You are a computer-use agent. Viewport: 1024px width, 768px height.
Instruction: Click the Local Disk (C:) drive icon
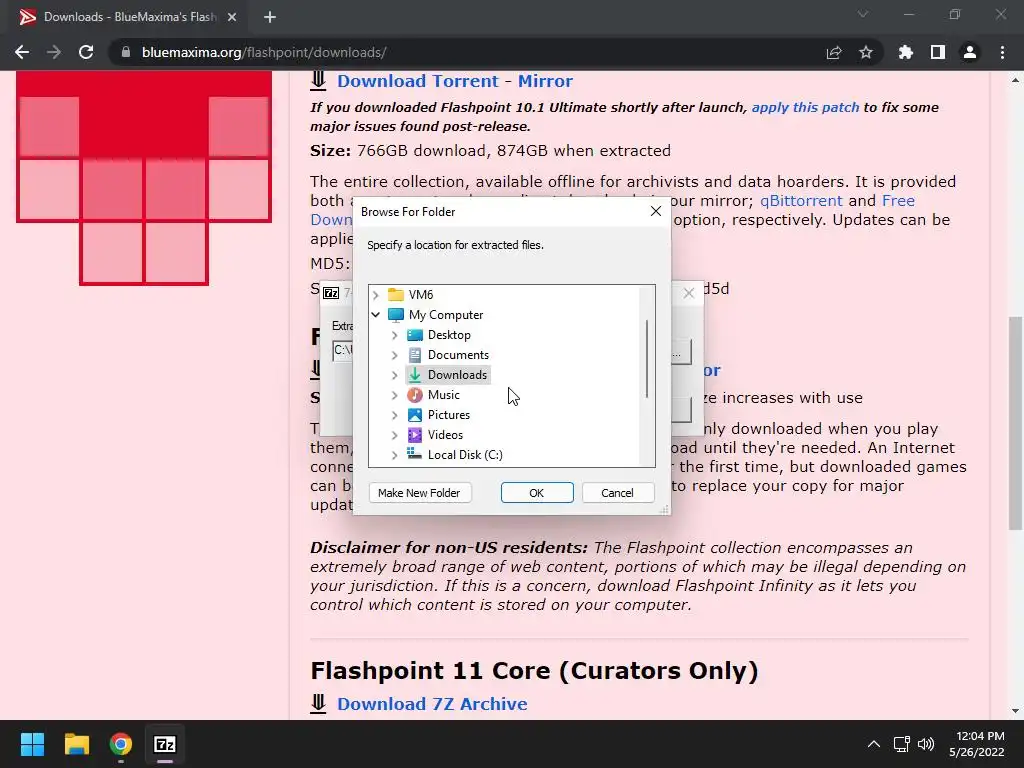415,453
